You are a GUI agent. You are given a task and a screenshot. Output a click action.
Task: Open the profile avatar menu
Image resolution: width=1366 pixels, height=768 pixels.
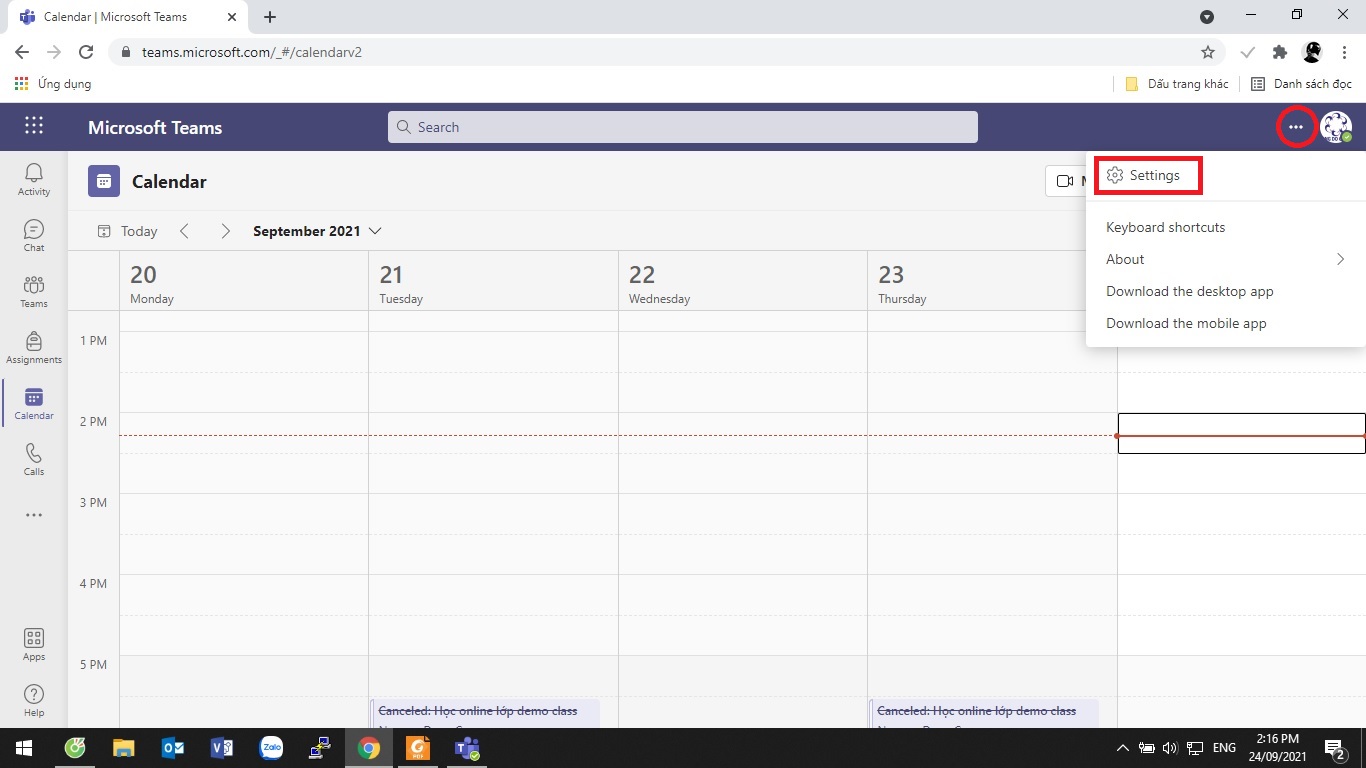[x=1335, y=127]
